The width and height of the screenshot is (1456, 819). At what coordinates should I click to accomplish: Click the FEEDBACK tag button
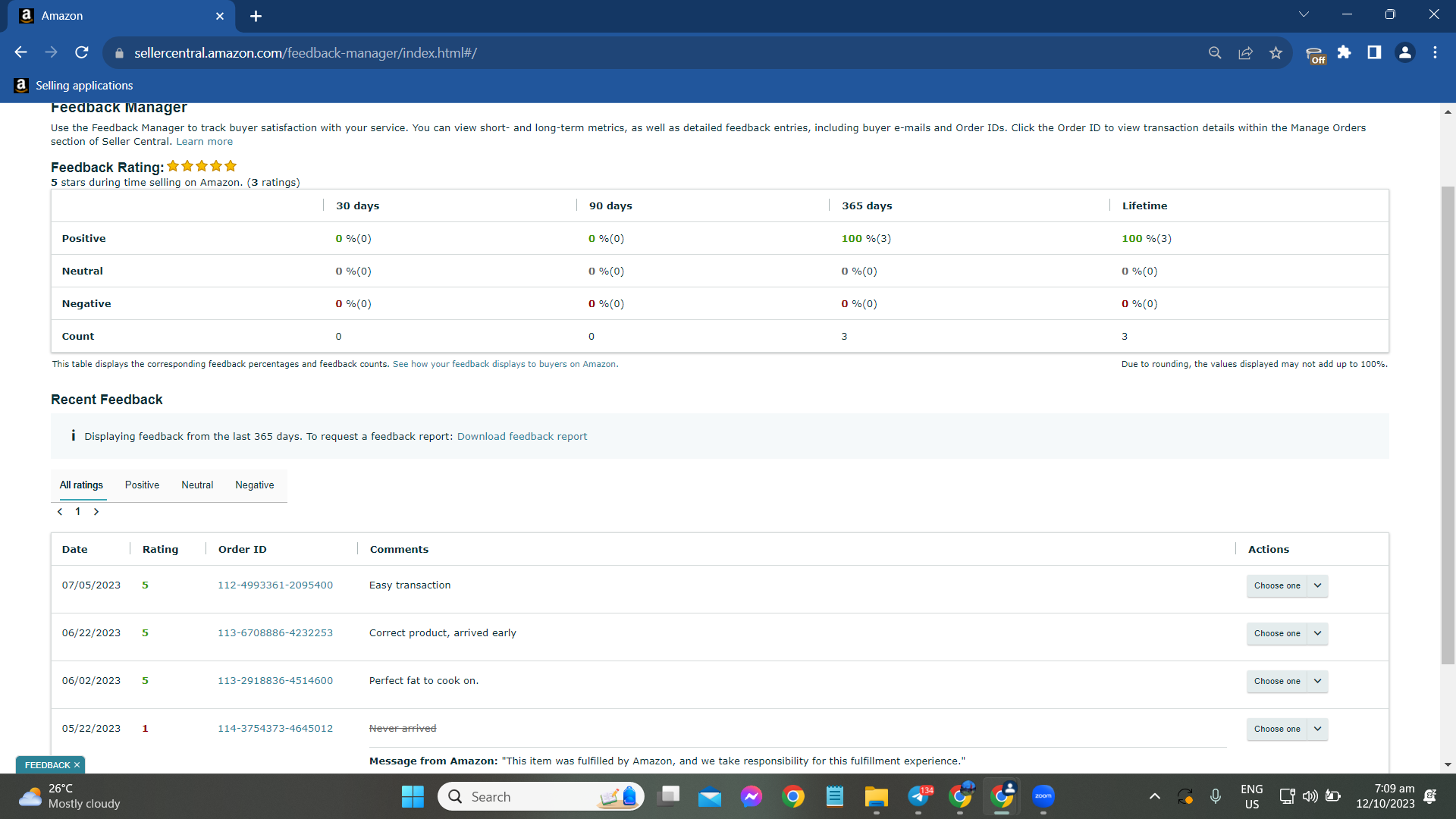46,765
